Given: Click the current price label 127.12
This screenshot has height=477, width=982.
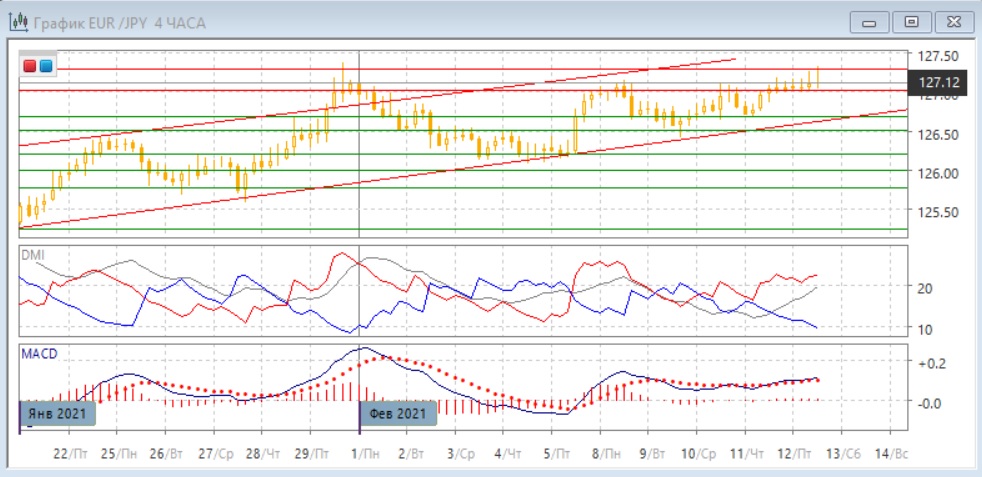Looking at the screenshot, I should pos(937,82).
